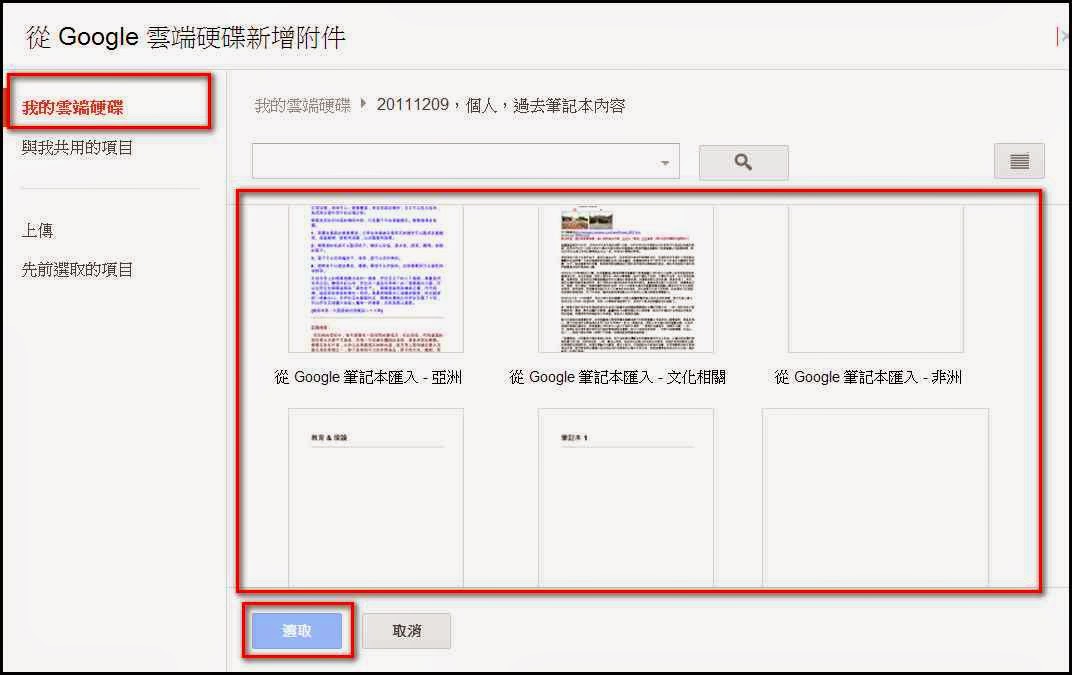The width and height of the screenshot is (1072, 675).
Task: Click file name 從 Google 筆記本匯入 - 非洲
Action: [x=868, y=377]
